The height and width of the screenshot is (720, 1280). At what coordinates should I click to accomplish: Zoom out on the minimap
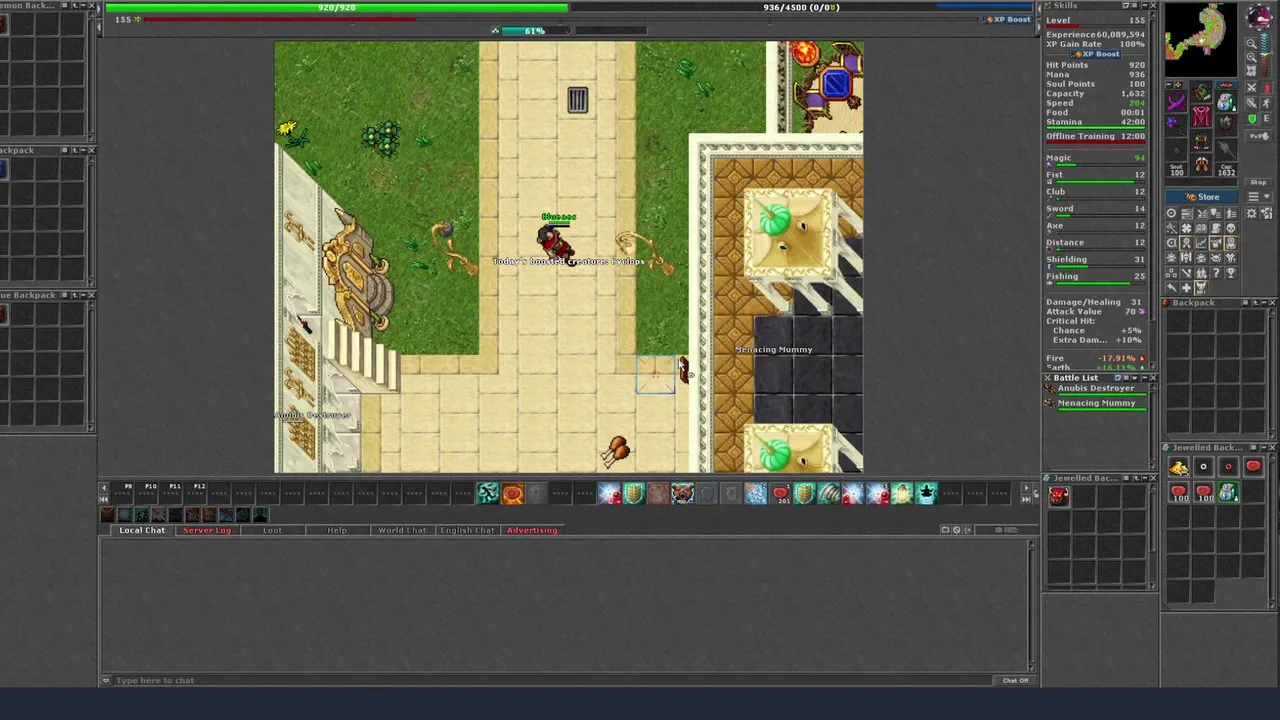click(1252, 43)
